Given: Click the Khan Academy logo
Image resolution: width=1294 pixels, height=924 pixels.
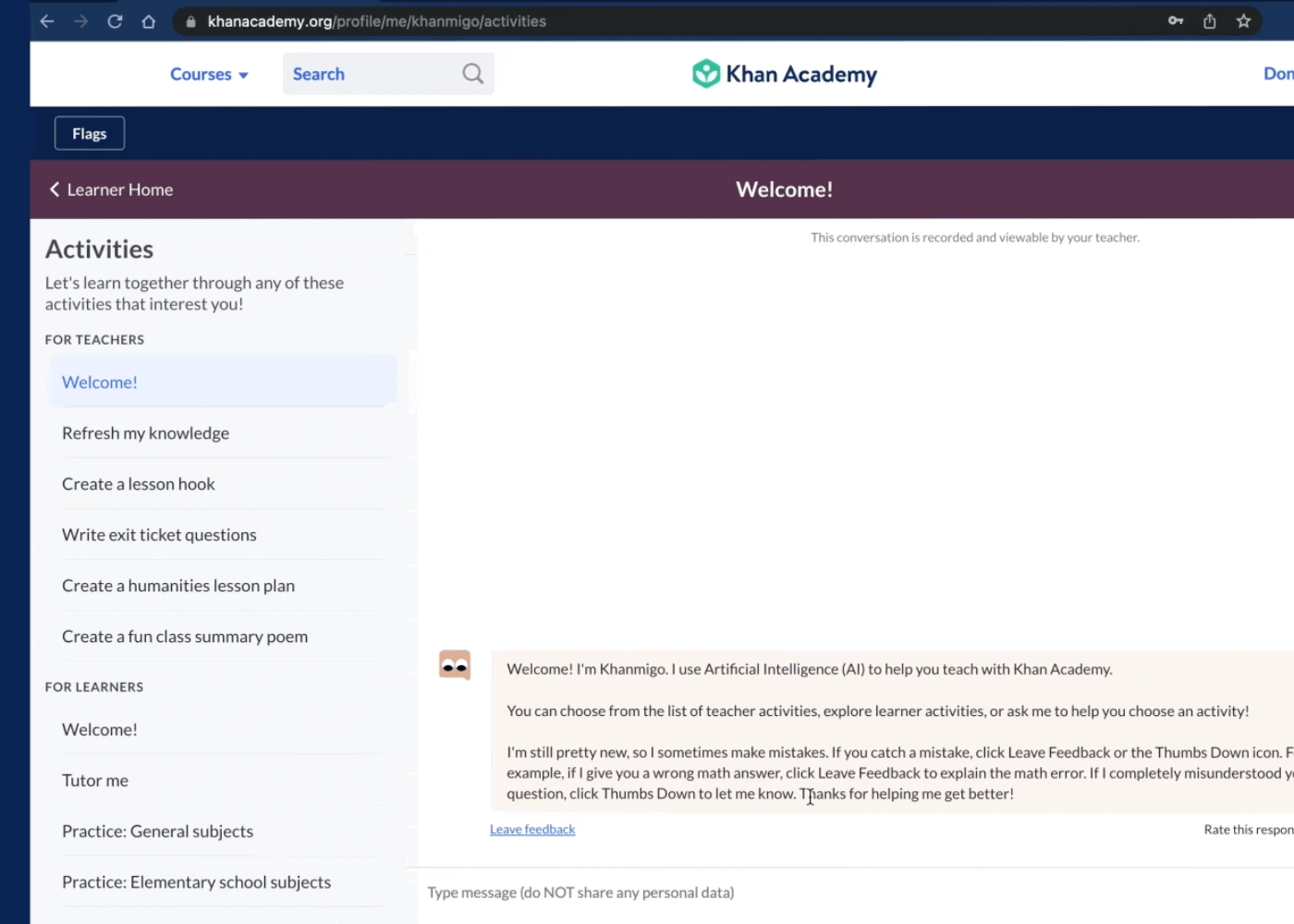Looking at the screenshot, I should (784, 74).
